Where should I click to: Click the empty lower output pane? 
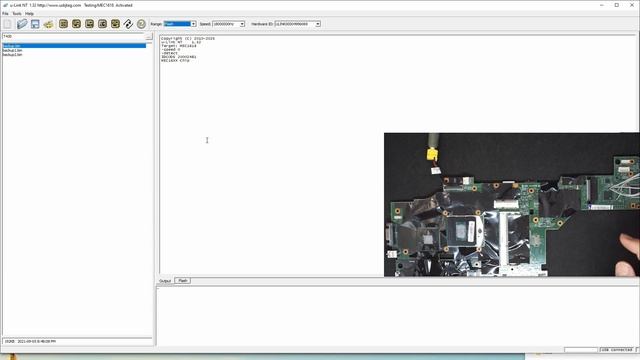click(x=398, y=316)
